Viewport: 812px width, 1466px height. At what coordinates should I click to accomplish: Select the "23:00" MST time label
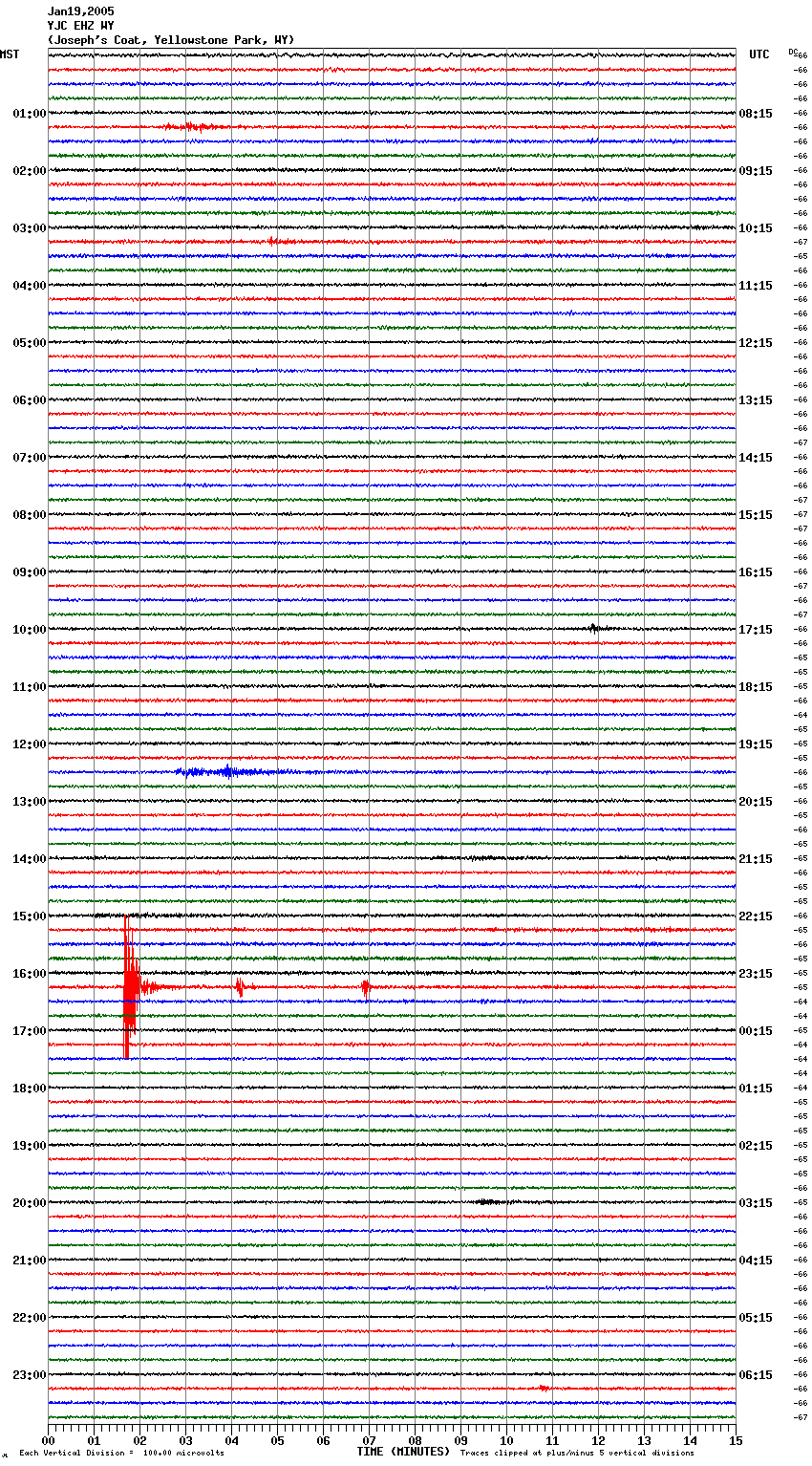(x=29, y=1375)
